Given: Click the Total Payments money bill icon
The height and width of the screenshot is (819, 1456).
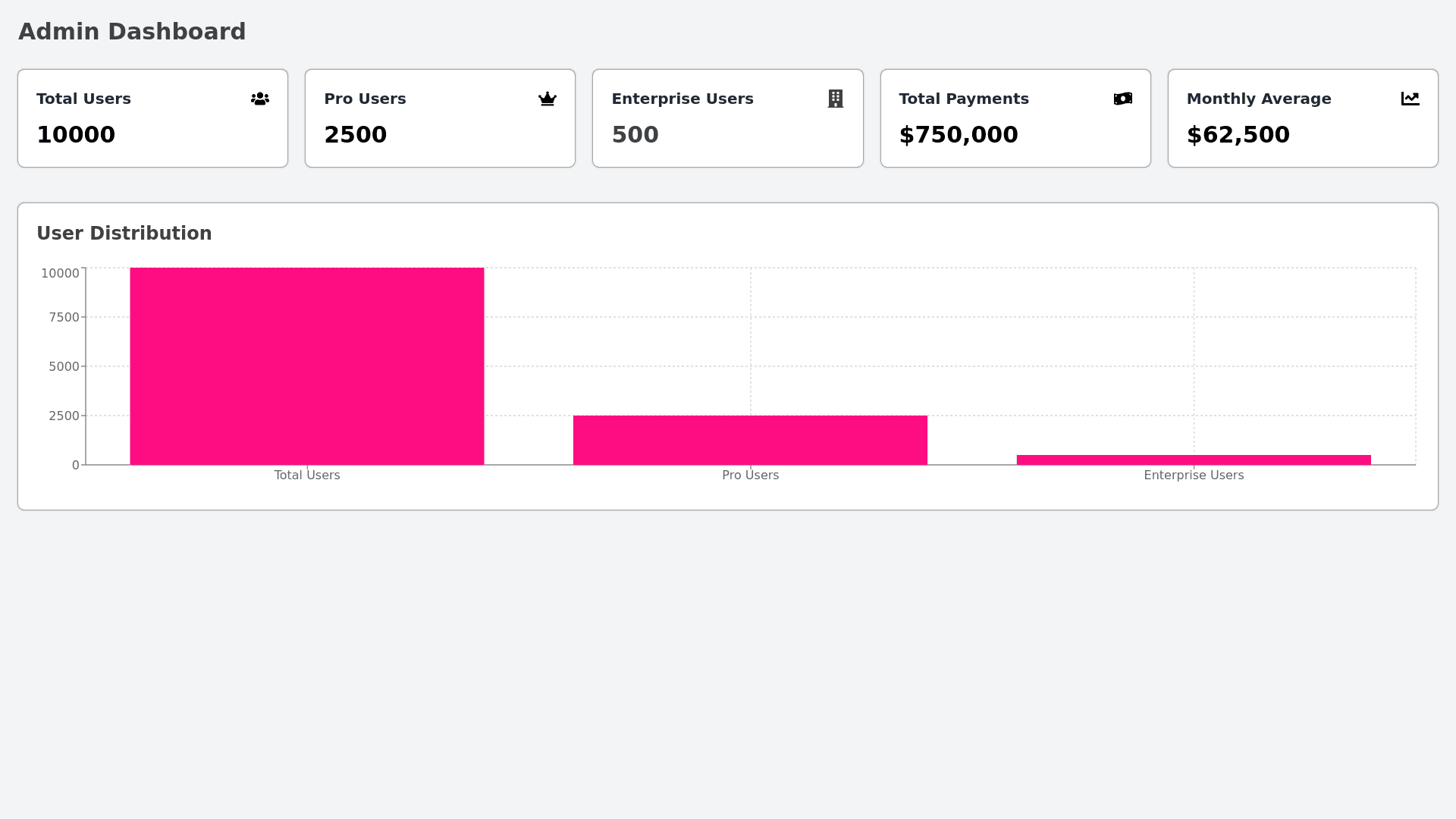Looking at the screenshot, I should (1122, 99).
